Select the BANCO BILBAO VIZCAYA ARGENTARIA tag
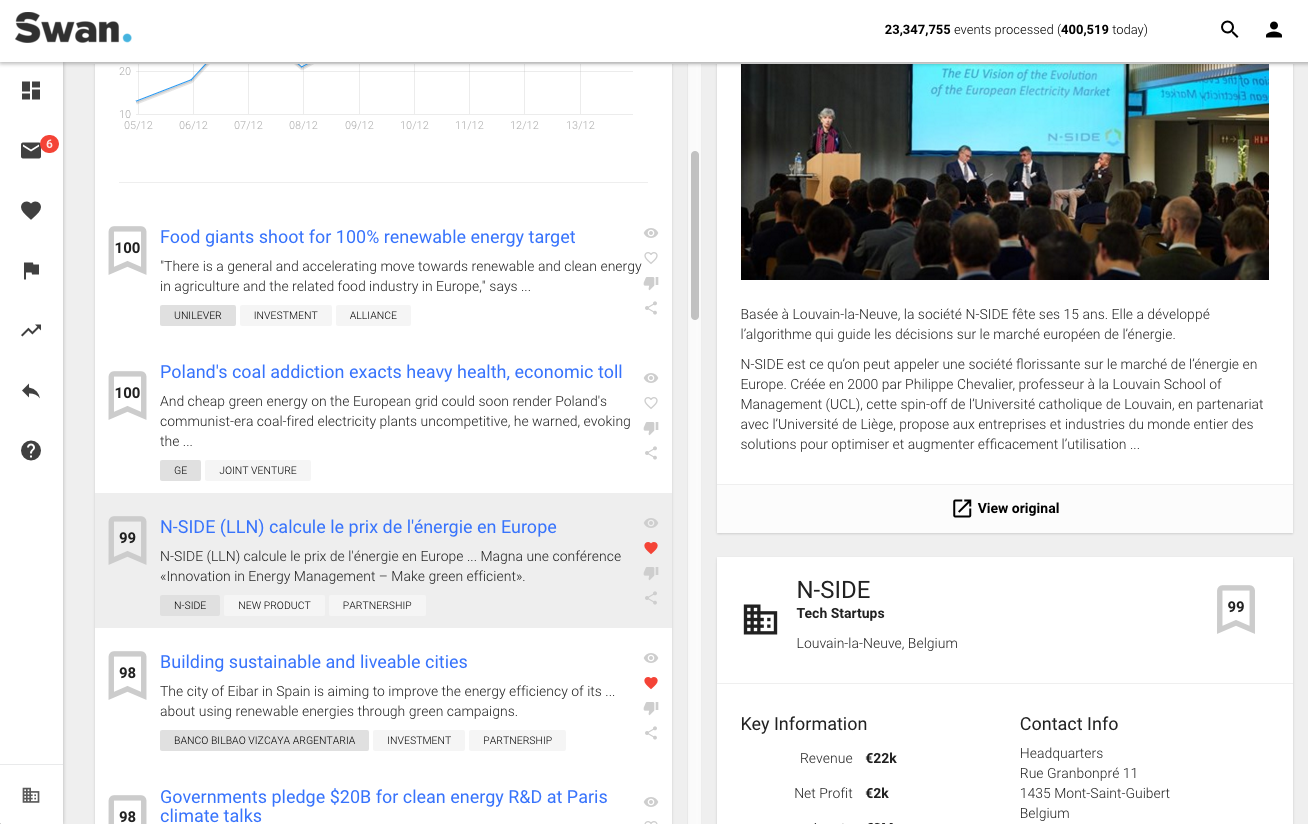Image resolution: width=1308 pixels, height=824 pixels. click(265, 740)
